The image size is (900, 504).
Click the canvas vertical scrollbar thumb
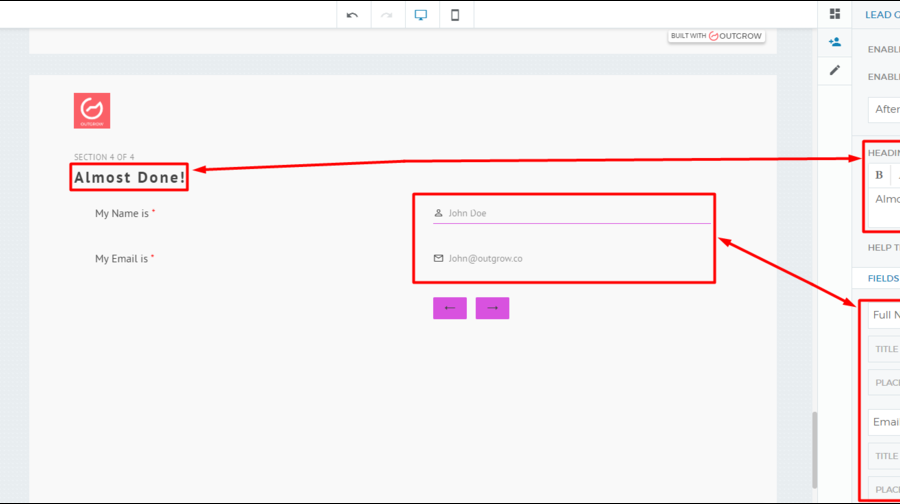tap(814, 449)
